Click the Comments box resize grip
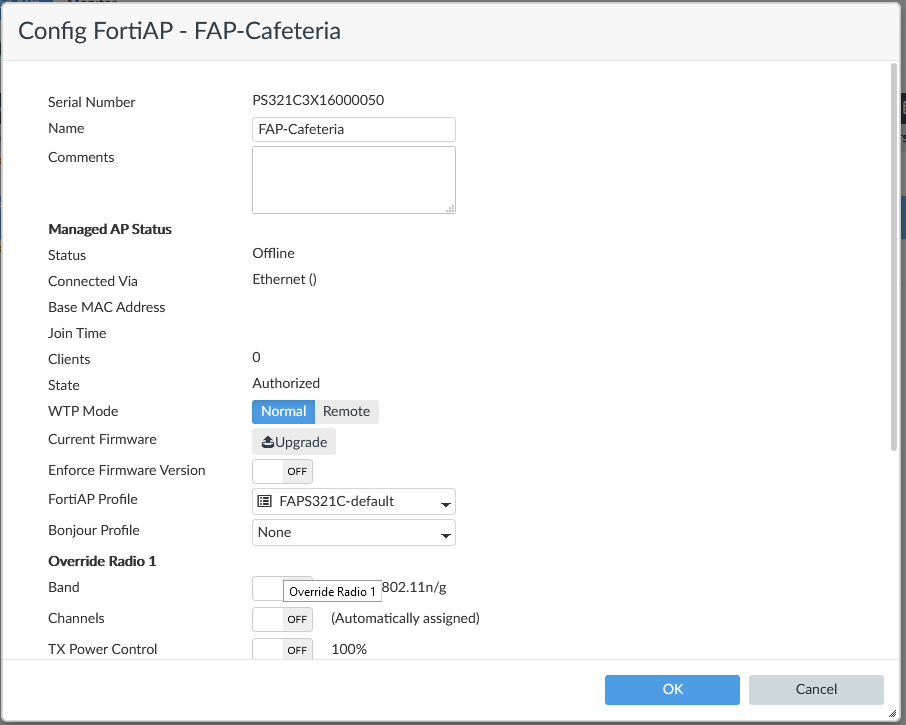 pos(450,208)
